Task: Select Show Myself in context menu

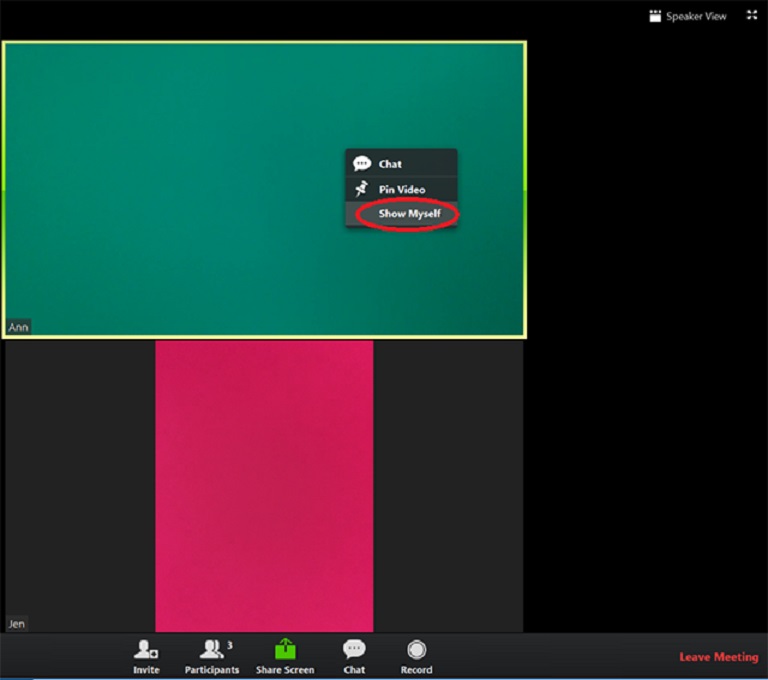Action: pos(401,214)
